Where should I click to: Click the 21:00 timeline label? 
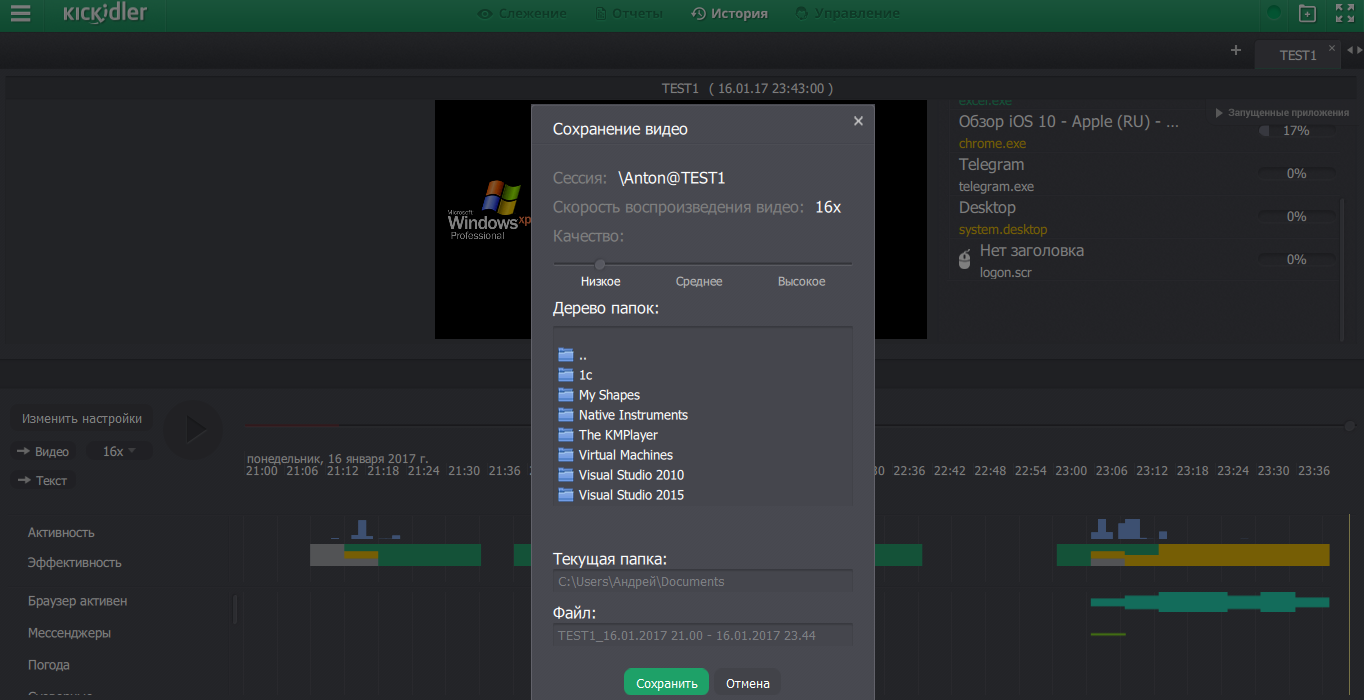[x=262, y=471]
